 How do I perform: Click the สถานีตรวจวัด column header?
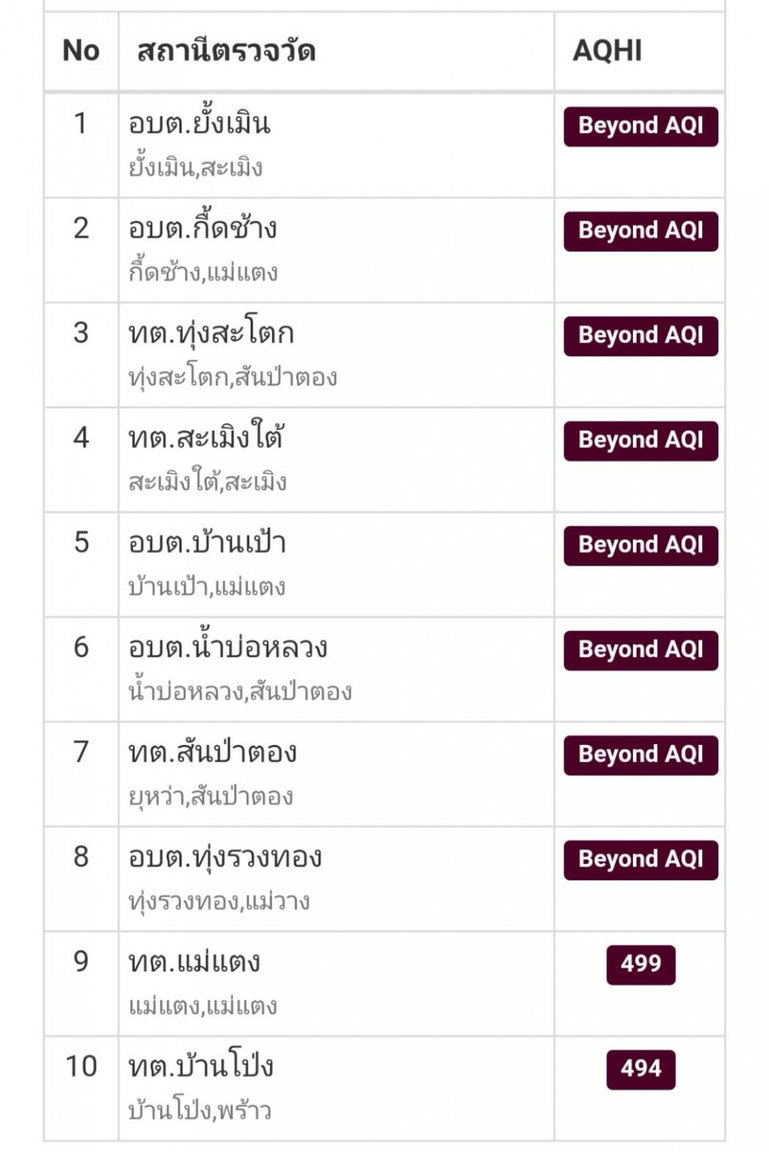(226, 51)
